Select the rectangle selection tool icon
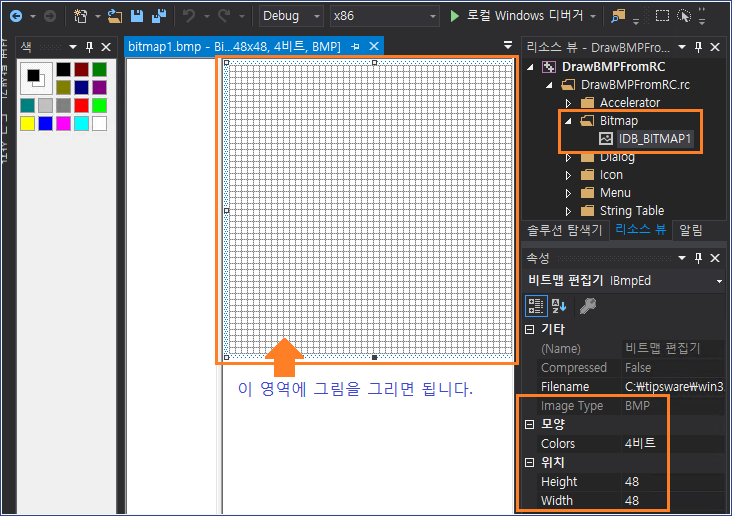 [x=662, y=16]
